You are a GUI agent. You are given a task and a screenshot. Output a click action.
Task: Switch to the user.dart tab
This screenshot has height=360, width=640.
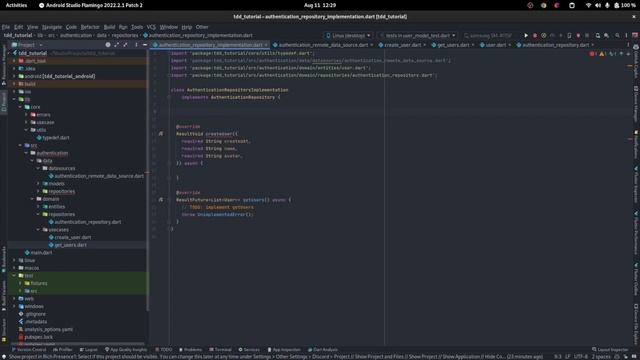496,45
